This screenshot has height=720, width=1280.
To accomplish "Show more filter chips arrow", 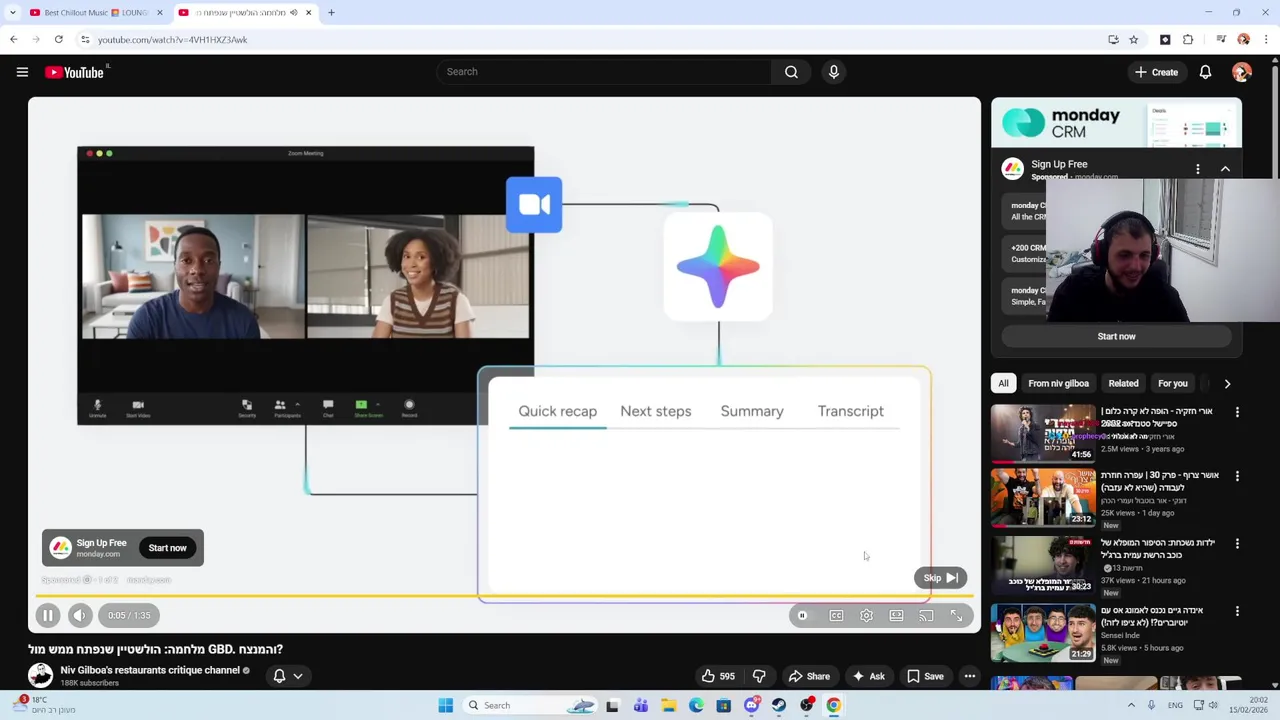I will (1227, 383).
